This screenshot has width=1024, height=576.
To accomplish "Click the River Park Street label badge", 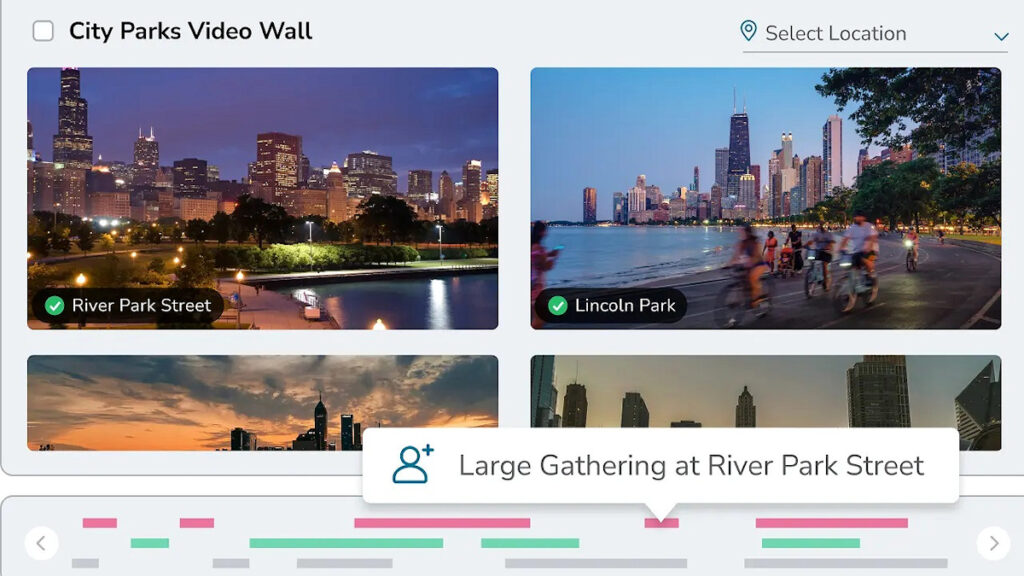I will [x=128, y=305].
